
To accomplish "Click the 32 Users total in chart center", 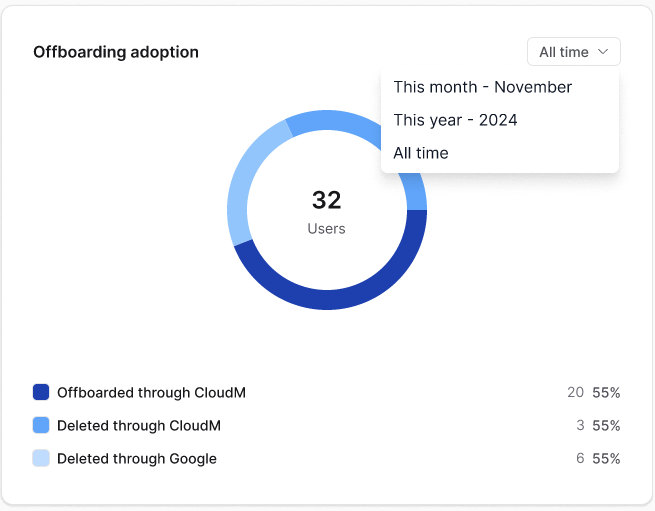I will (x=327, y=211).
